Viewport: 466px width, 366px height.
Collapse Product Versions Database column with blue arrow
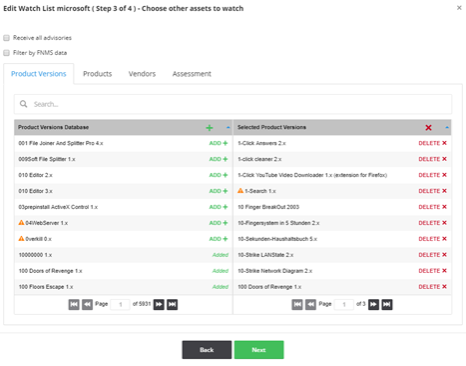click(x=228, y=128)
